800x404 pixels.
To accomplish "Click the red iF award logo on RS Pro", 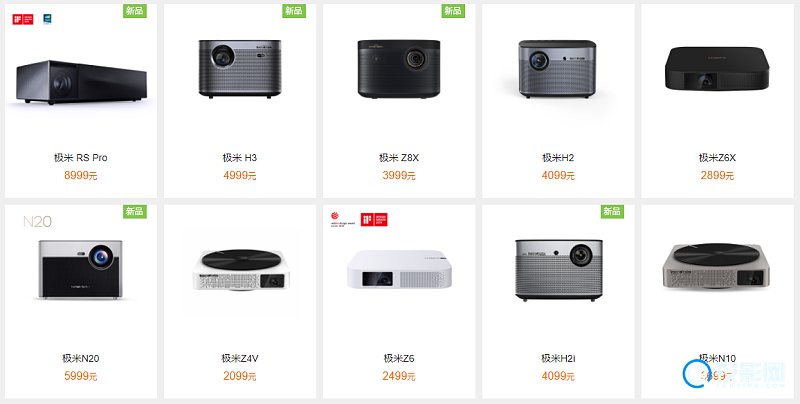I will (x=23, y=19).
